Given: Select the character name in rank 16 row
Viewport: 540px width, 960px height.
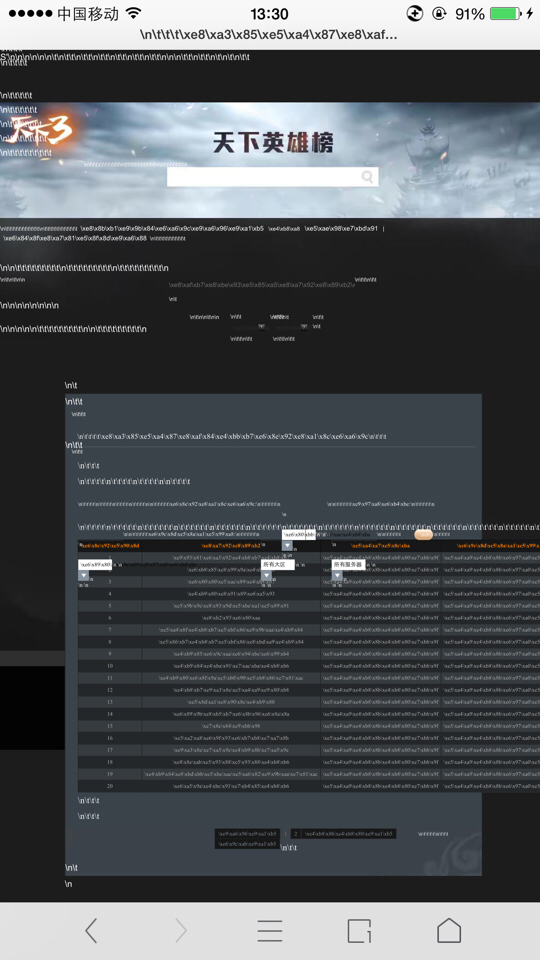Looking at the screenshot, I should 231,738.
